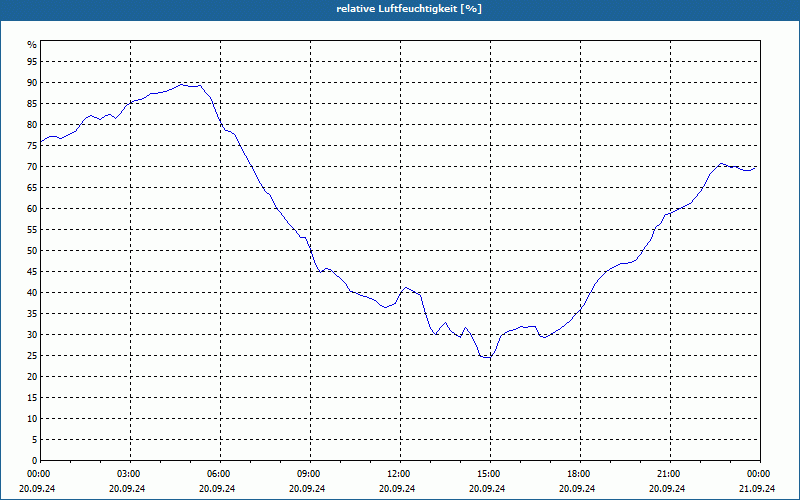Click the date 20.09.24 under 03:00
800x500 pixels.
point(127,489)
